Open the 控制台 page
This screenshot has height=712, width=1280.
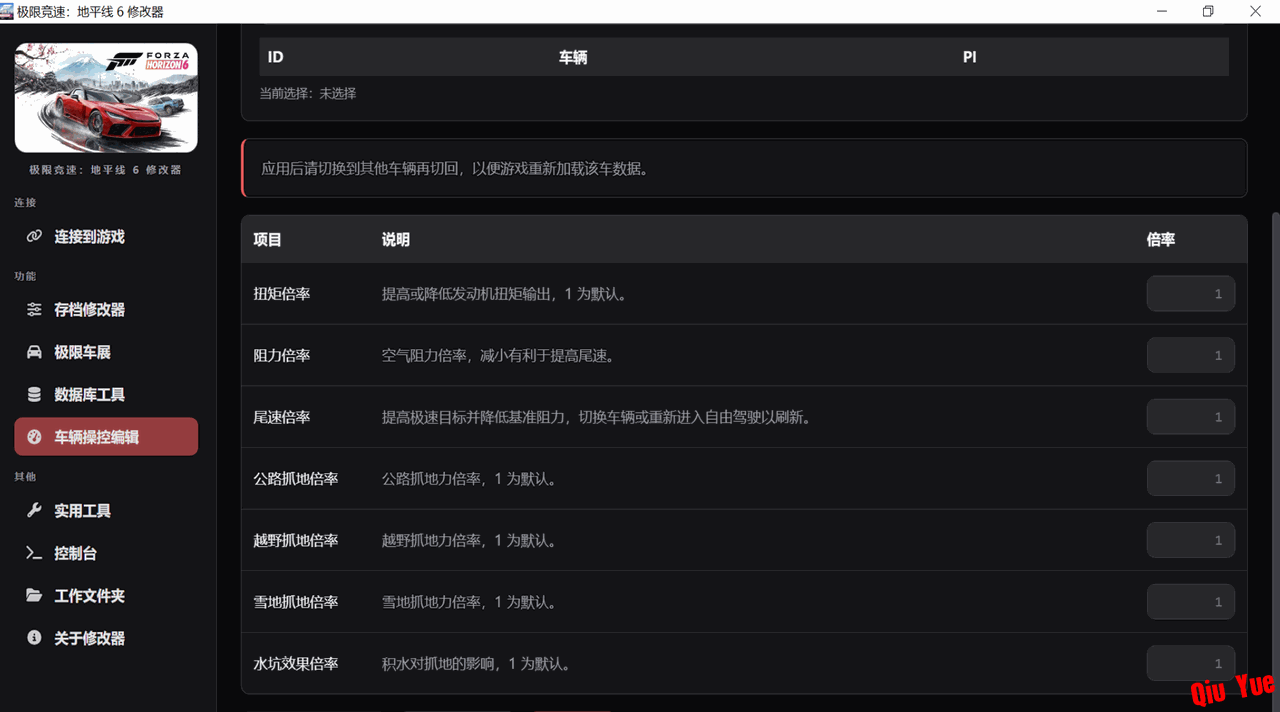tap(106, 553)
